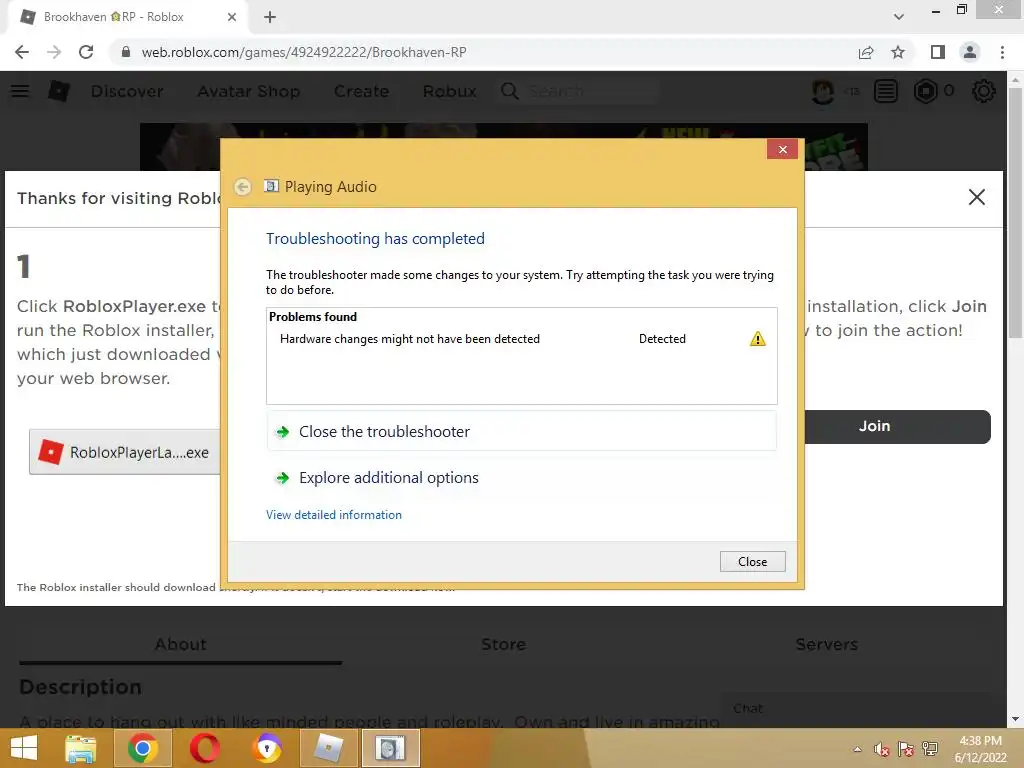Open the Action Center flag tray icon
This screenshot has width=1024, height=768.
point(905,749)
